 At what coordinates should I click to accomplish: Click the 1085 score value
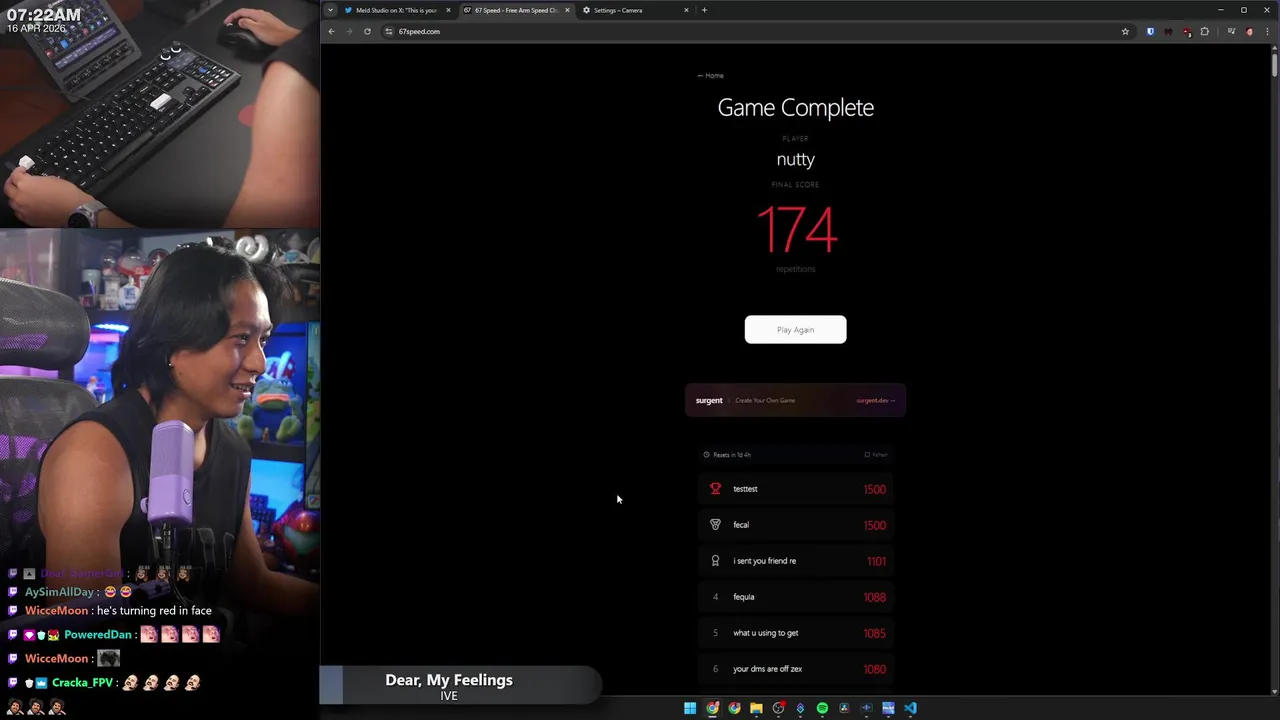[875, 633]
